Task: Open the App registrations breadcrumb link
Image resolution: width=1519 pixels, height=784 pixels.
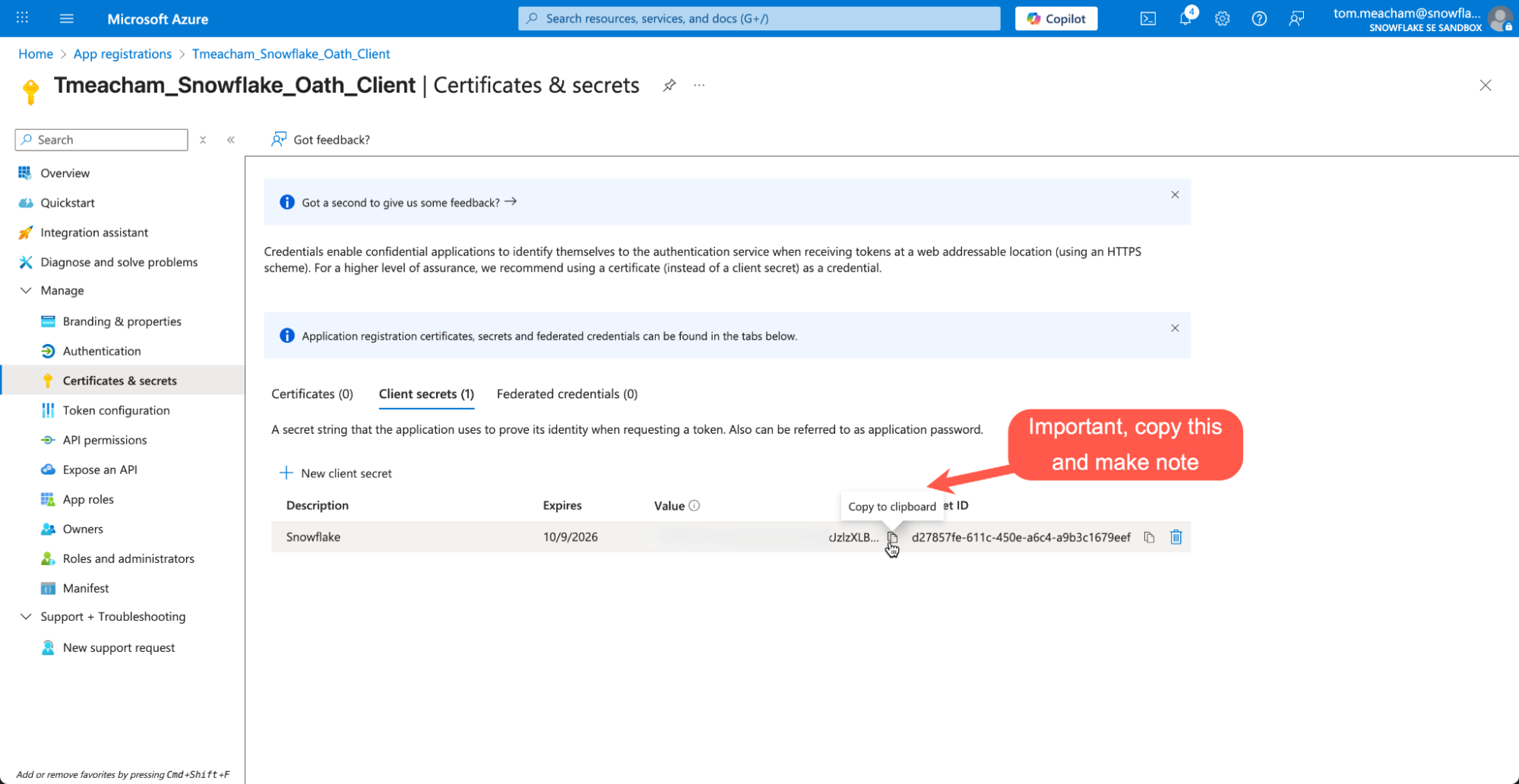Action: point(122,54)
